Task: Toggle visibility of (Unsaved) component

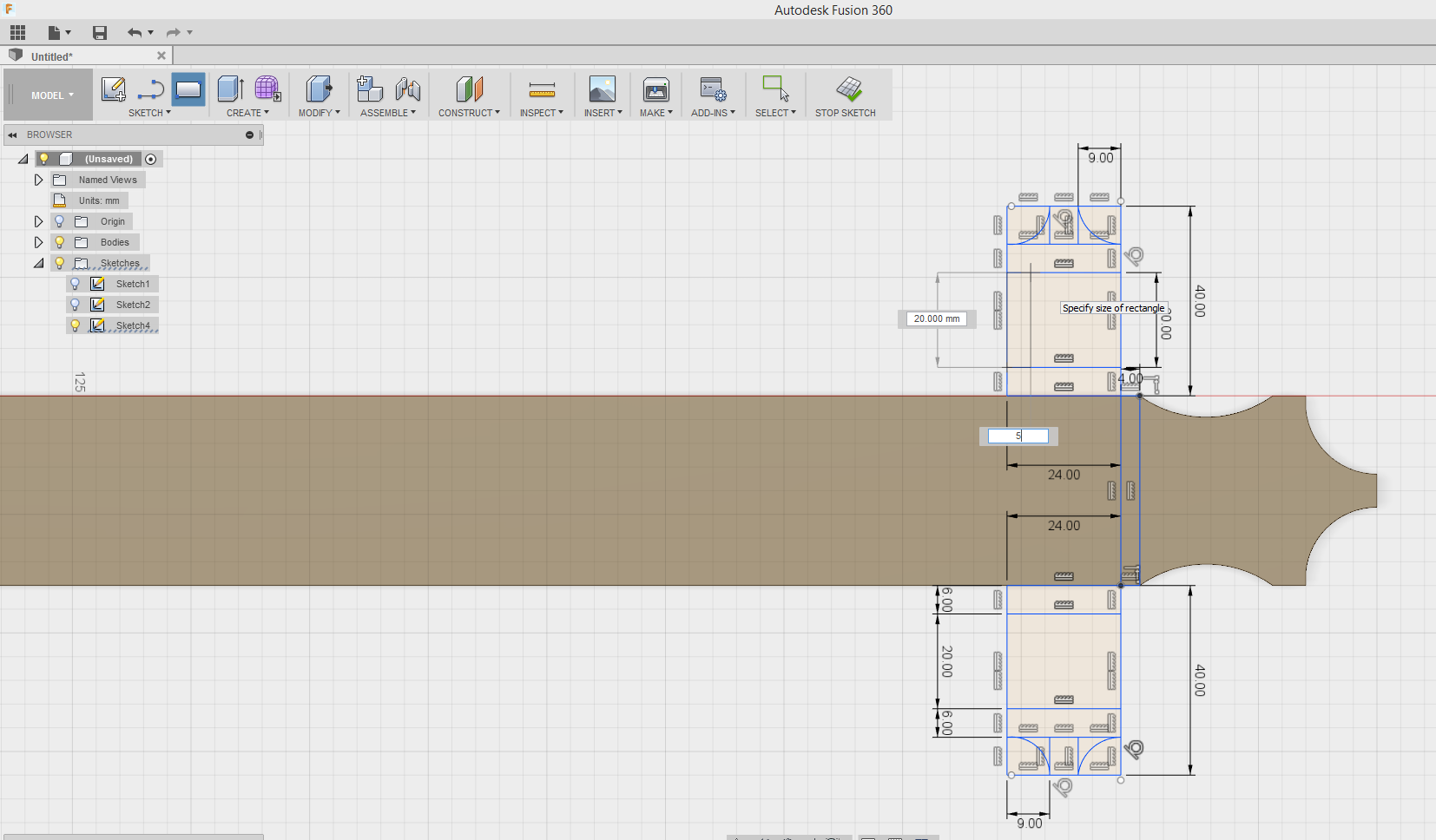Action: point(43,159)
